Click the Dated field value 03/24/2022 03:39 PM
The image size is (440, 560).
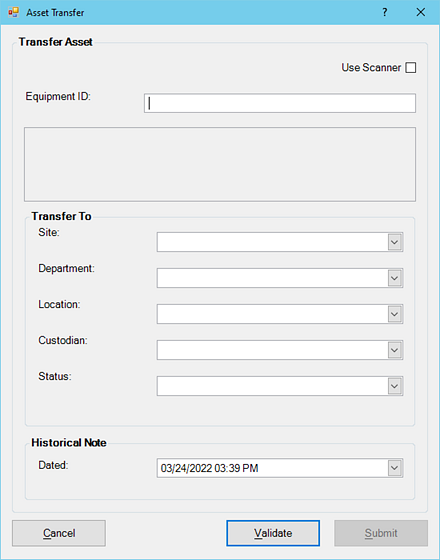tap(209, 468)
